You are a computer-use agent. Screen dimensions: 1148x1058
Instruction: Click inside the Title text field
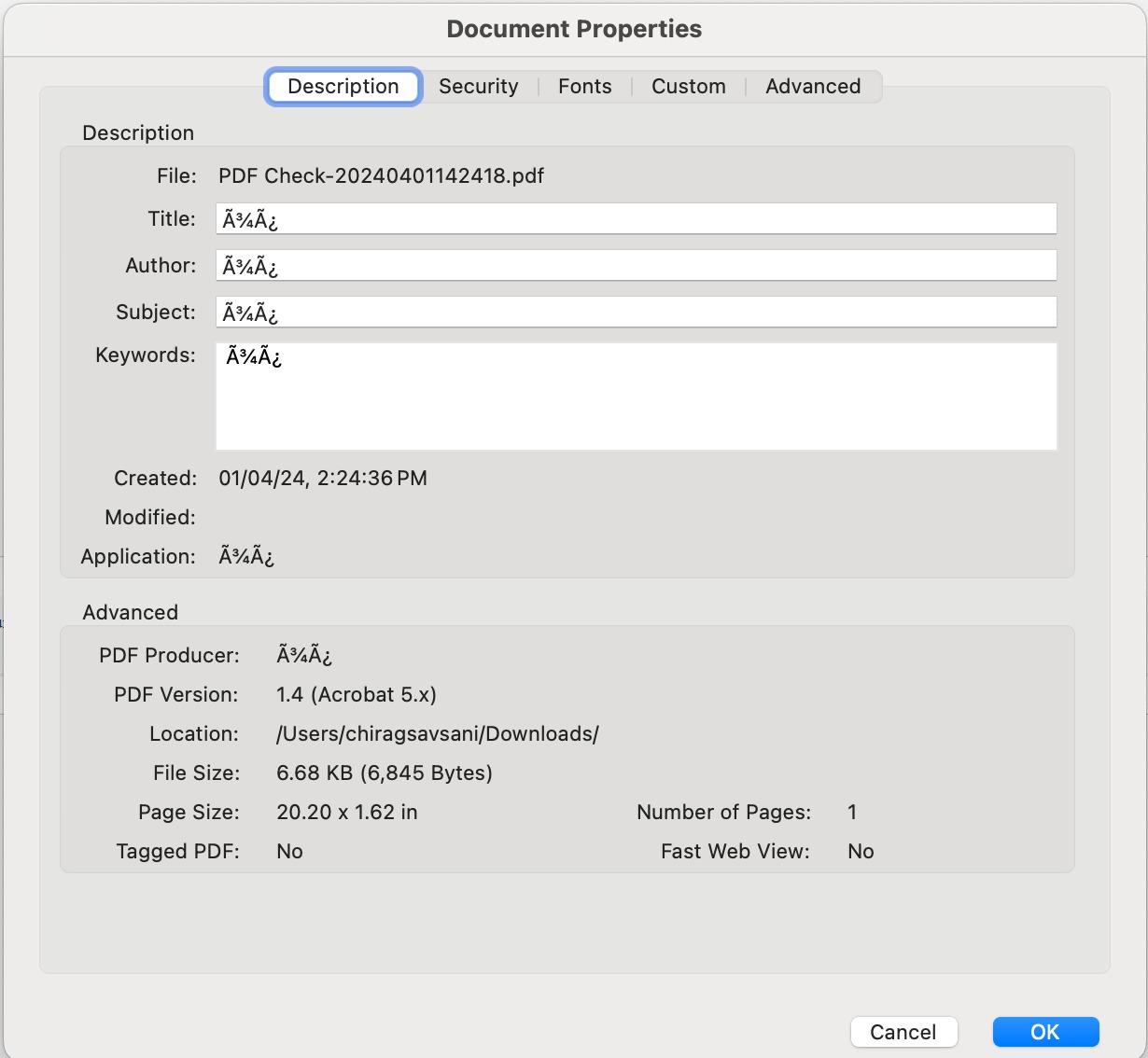click(635, 219)
